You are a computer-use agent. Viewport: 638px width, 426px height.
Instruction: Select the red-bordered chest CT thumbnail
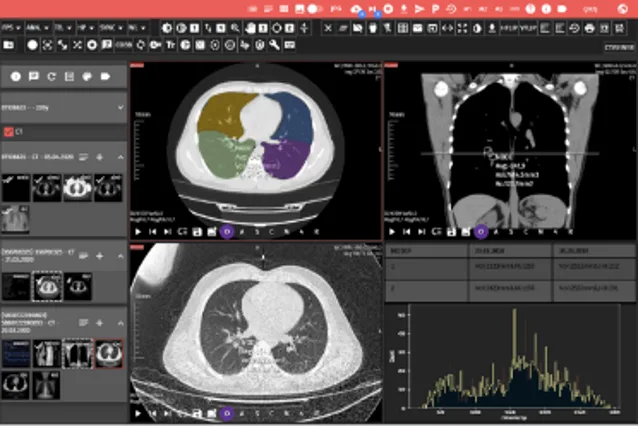pyautogui.click(x=109, y=352)
